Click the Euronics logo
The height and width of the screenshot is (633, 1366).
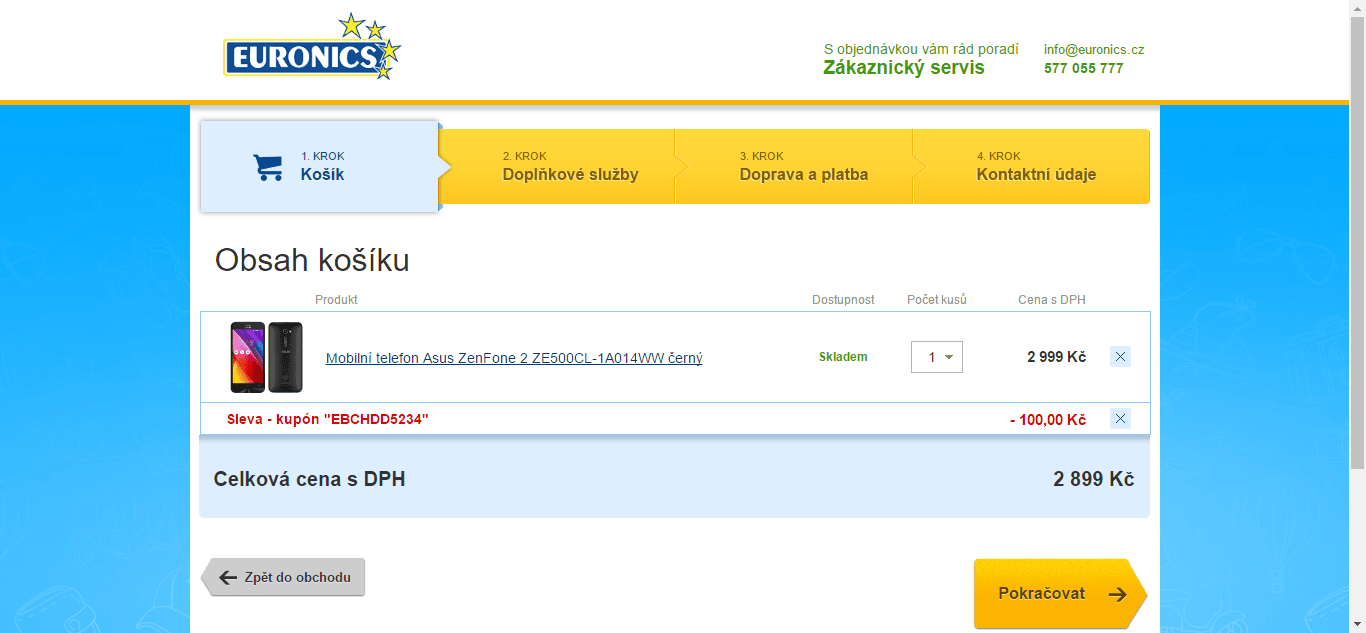312,48
